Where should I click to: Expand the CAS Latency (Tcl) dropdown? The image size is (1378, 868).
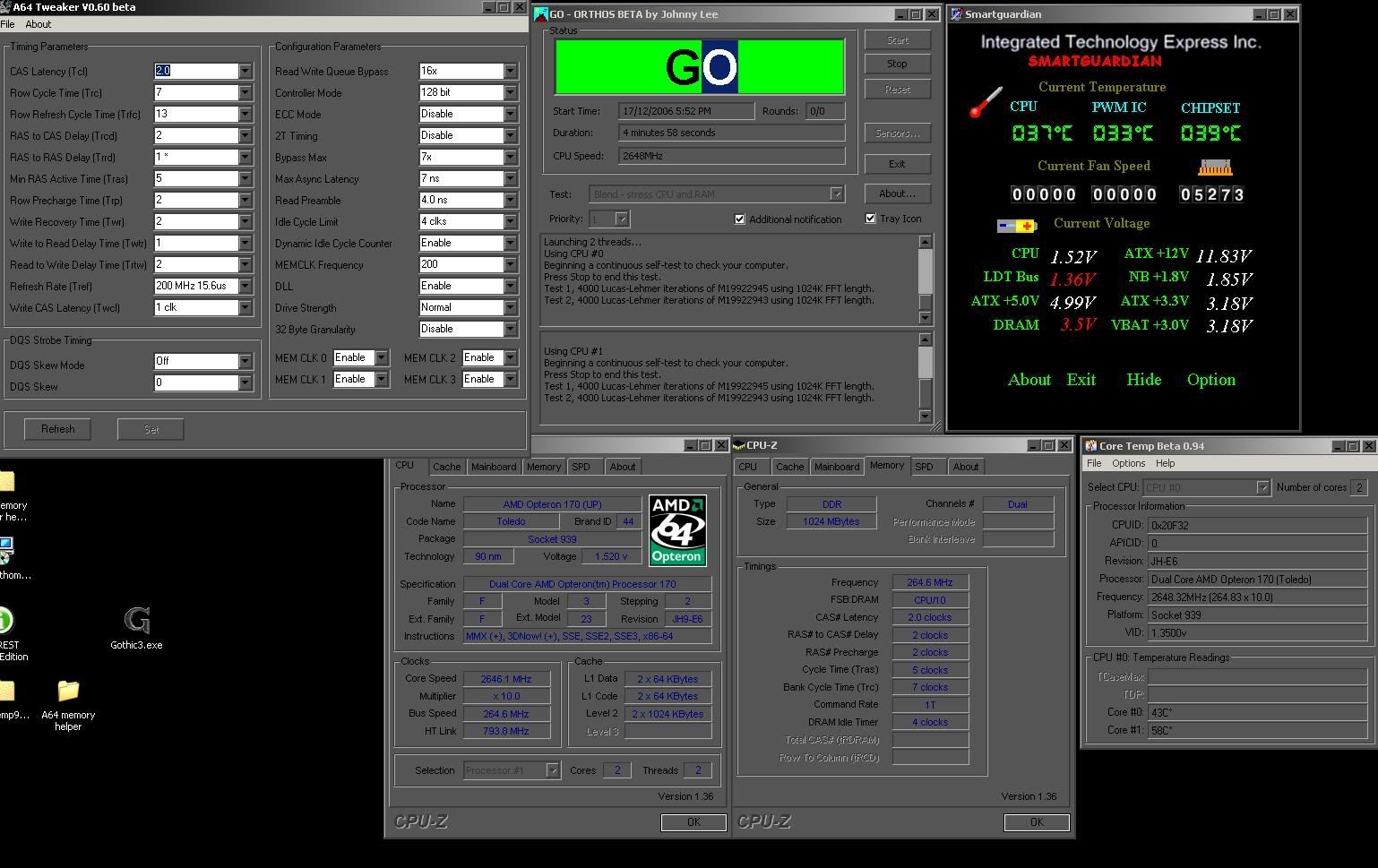click(245, 71)
